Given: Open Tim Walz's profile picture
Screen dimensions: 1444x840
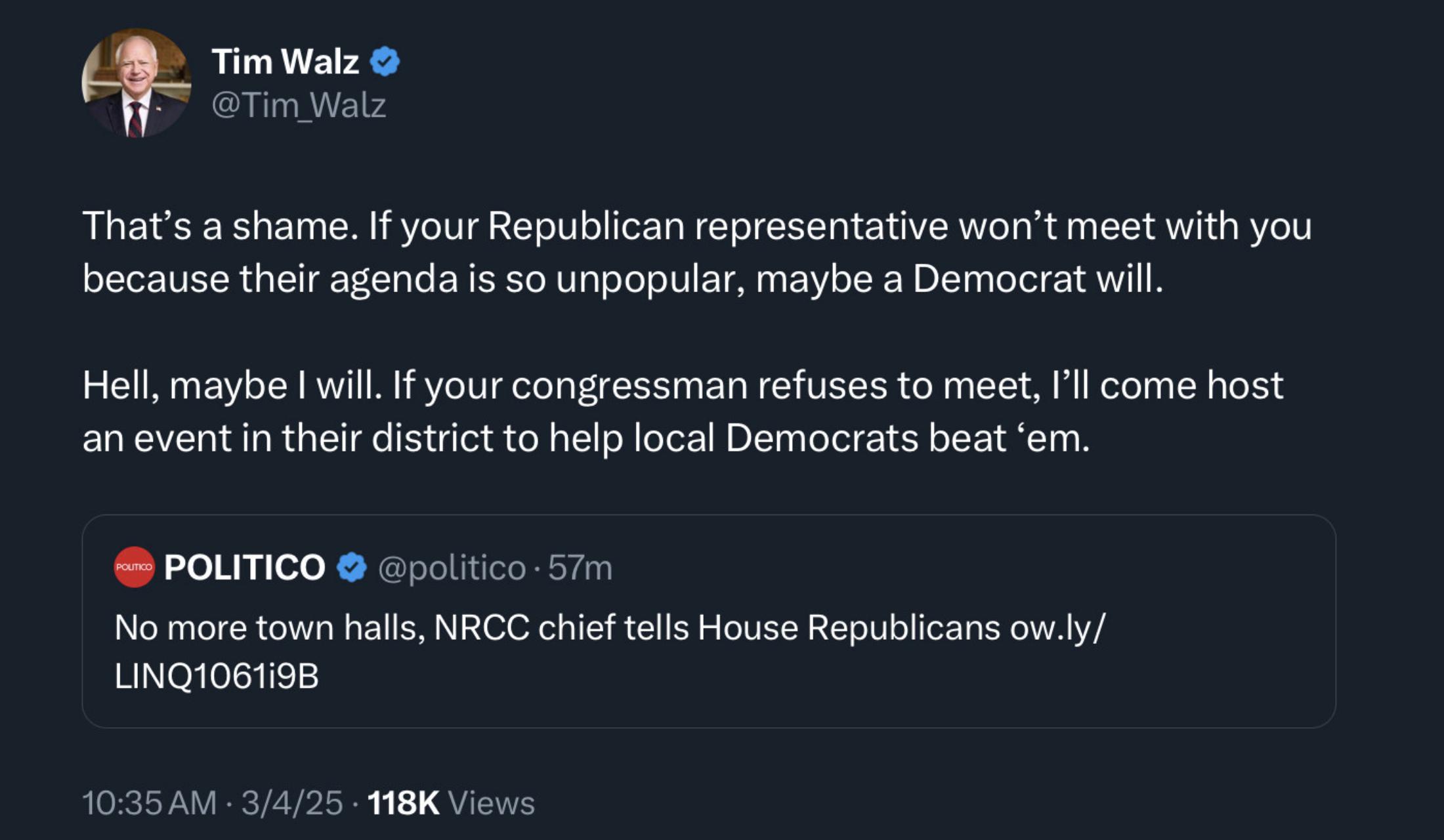Looking at the screenshot, I should point(136,83).
